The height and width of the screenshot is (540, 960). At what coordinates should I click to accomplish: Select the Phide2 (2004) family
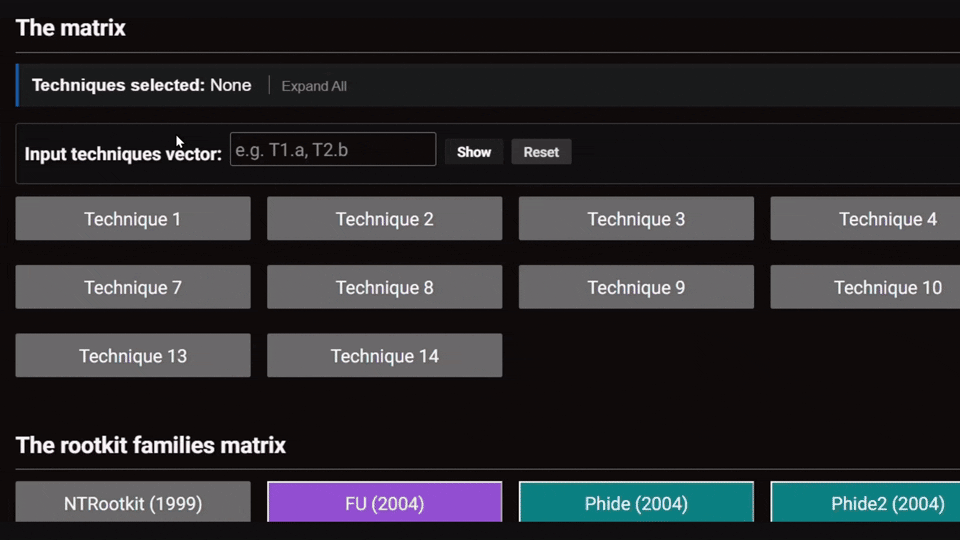pos(866,503)
